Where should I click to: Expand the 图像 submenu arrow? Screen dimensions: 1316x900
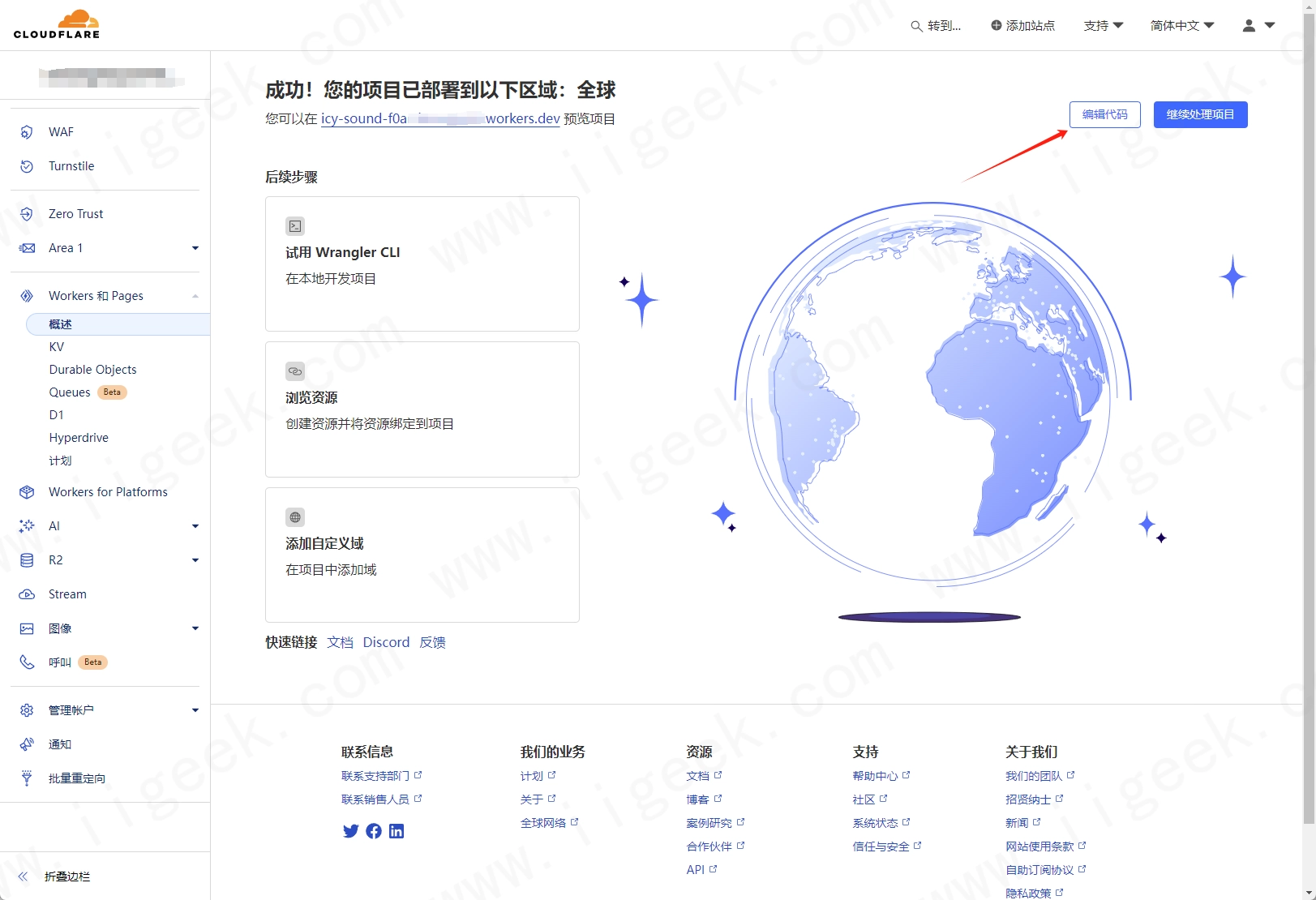click(195, 628)
